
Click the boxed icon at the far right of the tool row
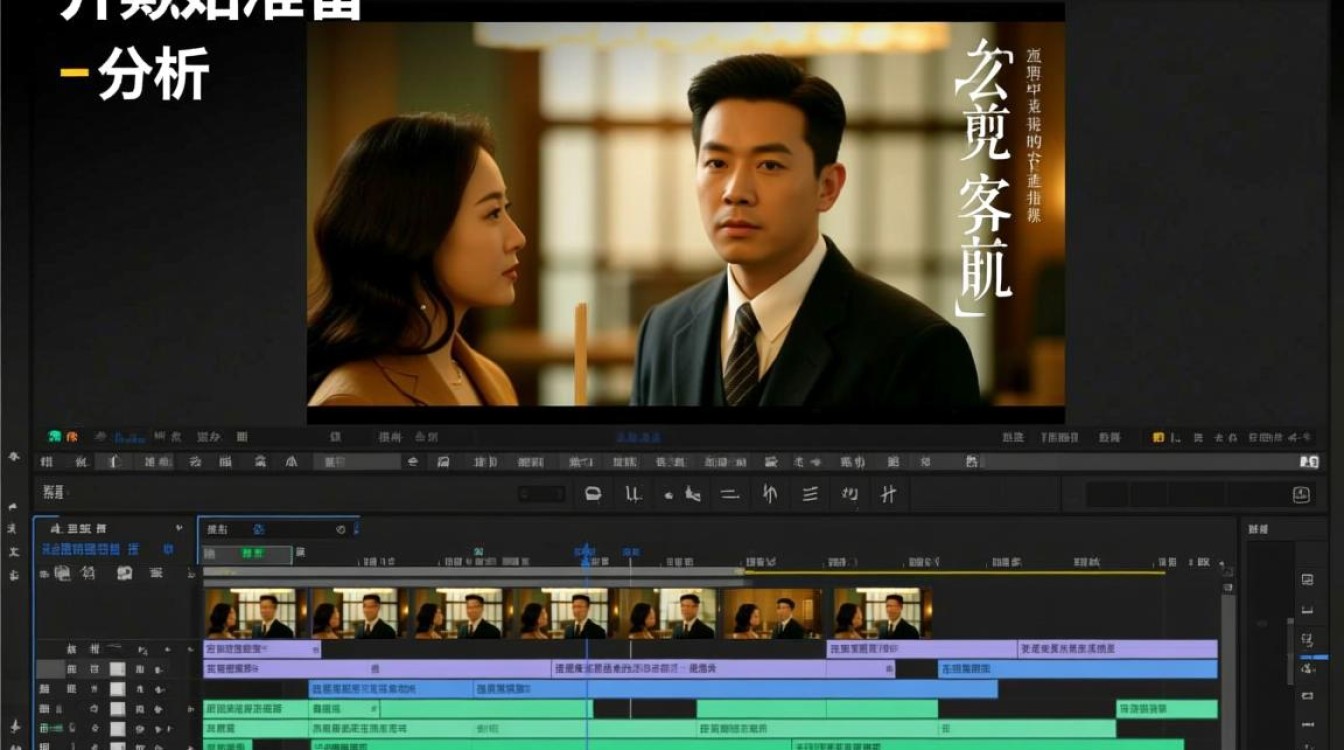coord(1301,494)
